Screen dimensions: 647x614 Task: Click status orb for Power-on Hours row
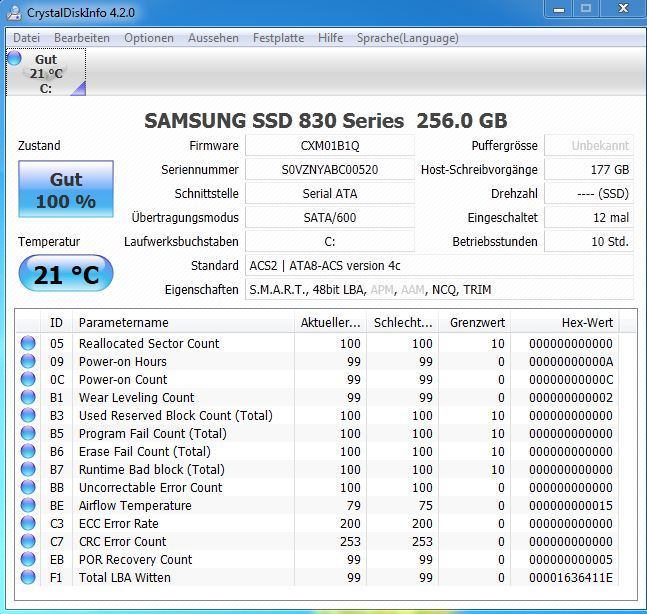(28, 361)
